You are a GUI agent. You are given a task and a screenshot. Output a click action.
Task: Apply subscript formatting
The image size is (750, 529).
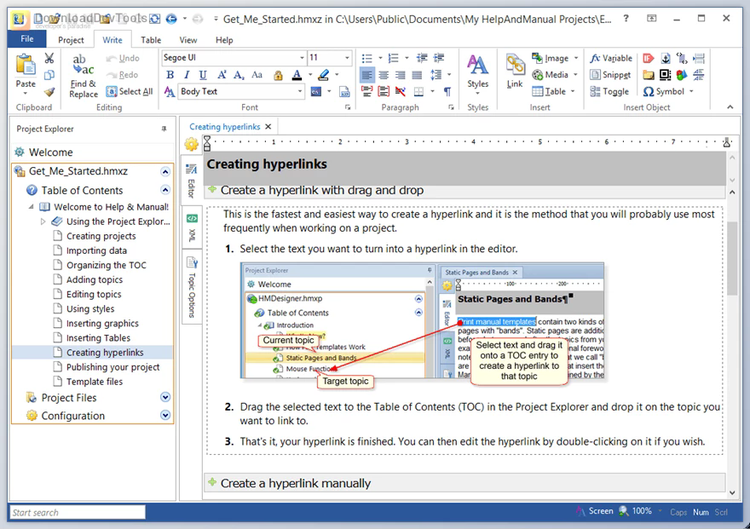239,75
